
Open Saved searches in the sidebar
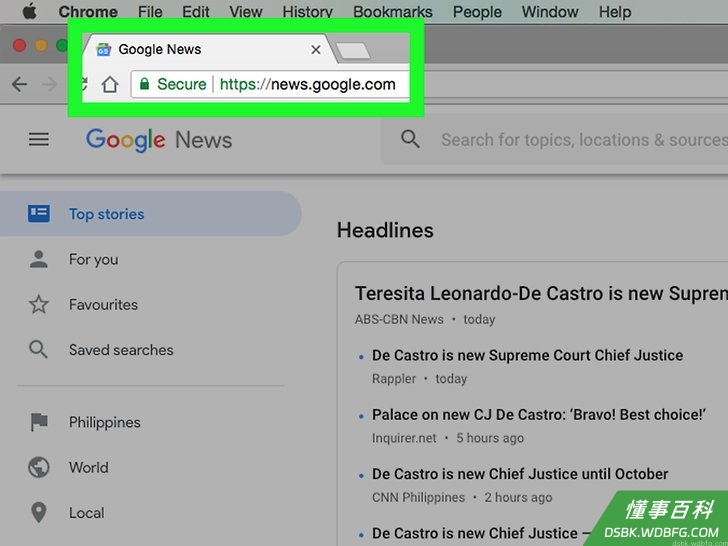coord(121,350)
